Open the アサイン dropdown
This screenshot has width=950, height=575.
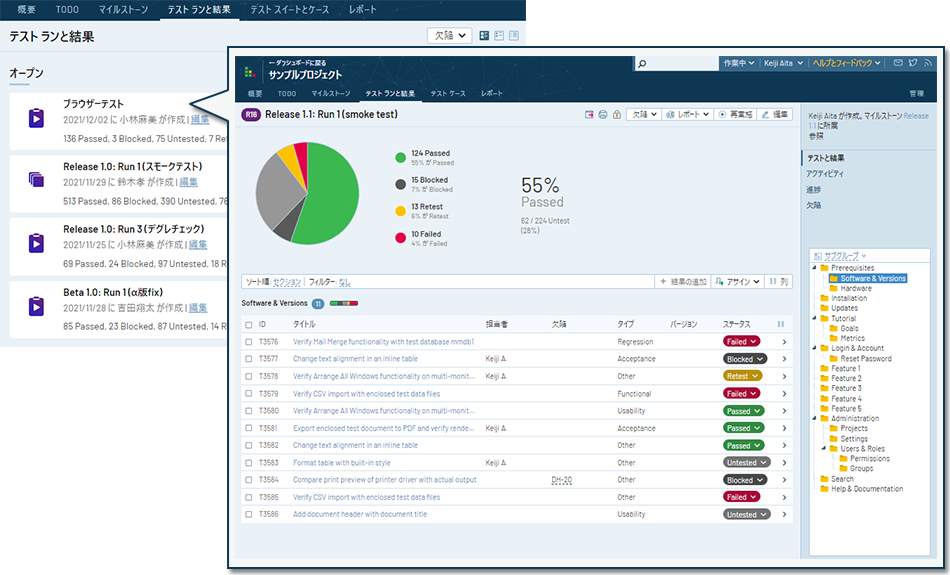(x=737, y=282)
